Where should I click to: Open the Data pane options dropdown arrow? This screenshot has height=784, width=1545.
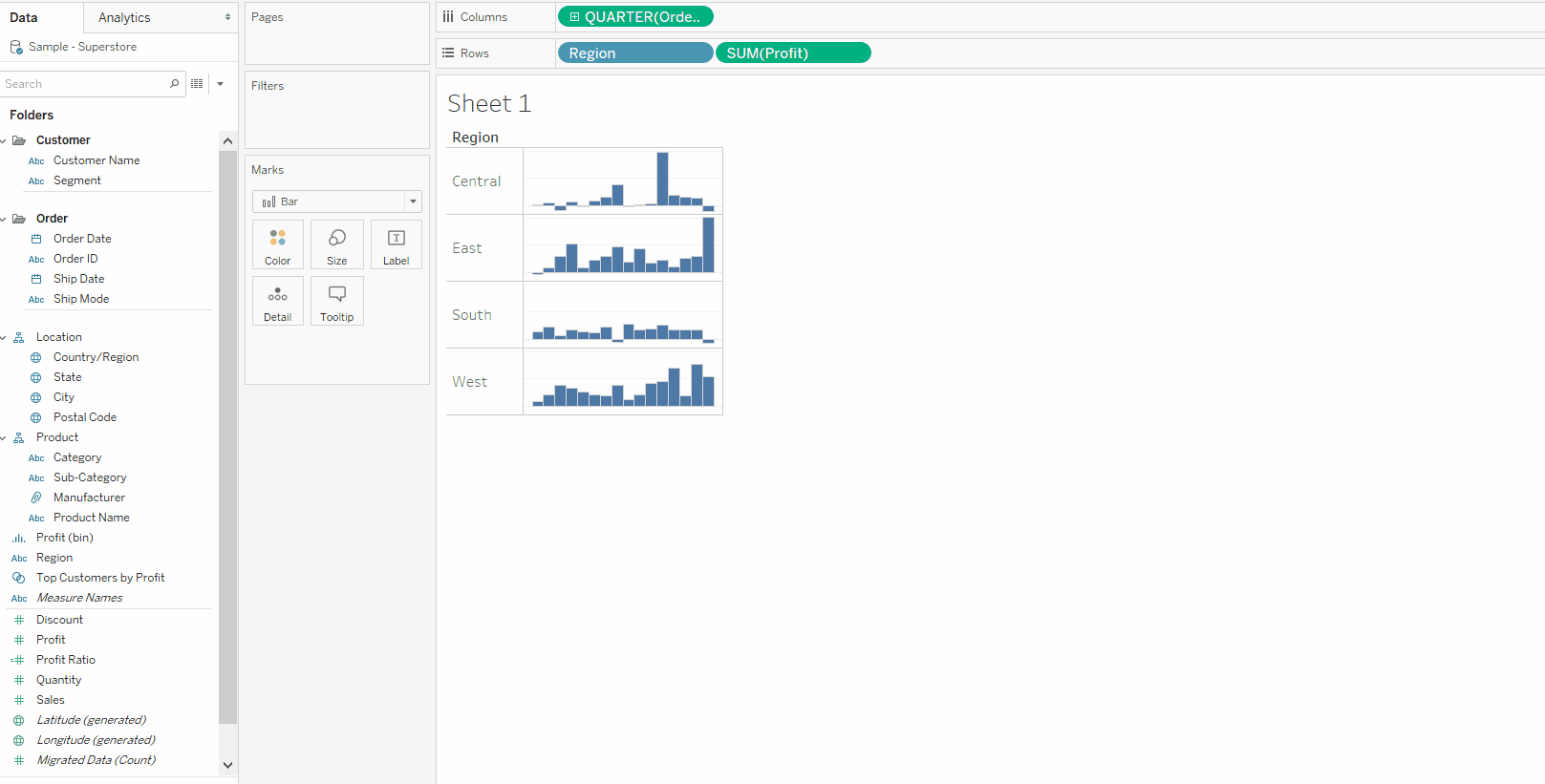[x=220, y=84]
